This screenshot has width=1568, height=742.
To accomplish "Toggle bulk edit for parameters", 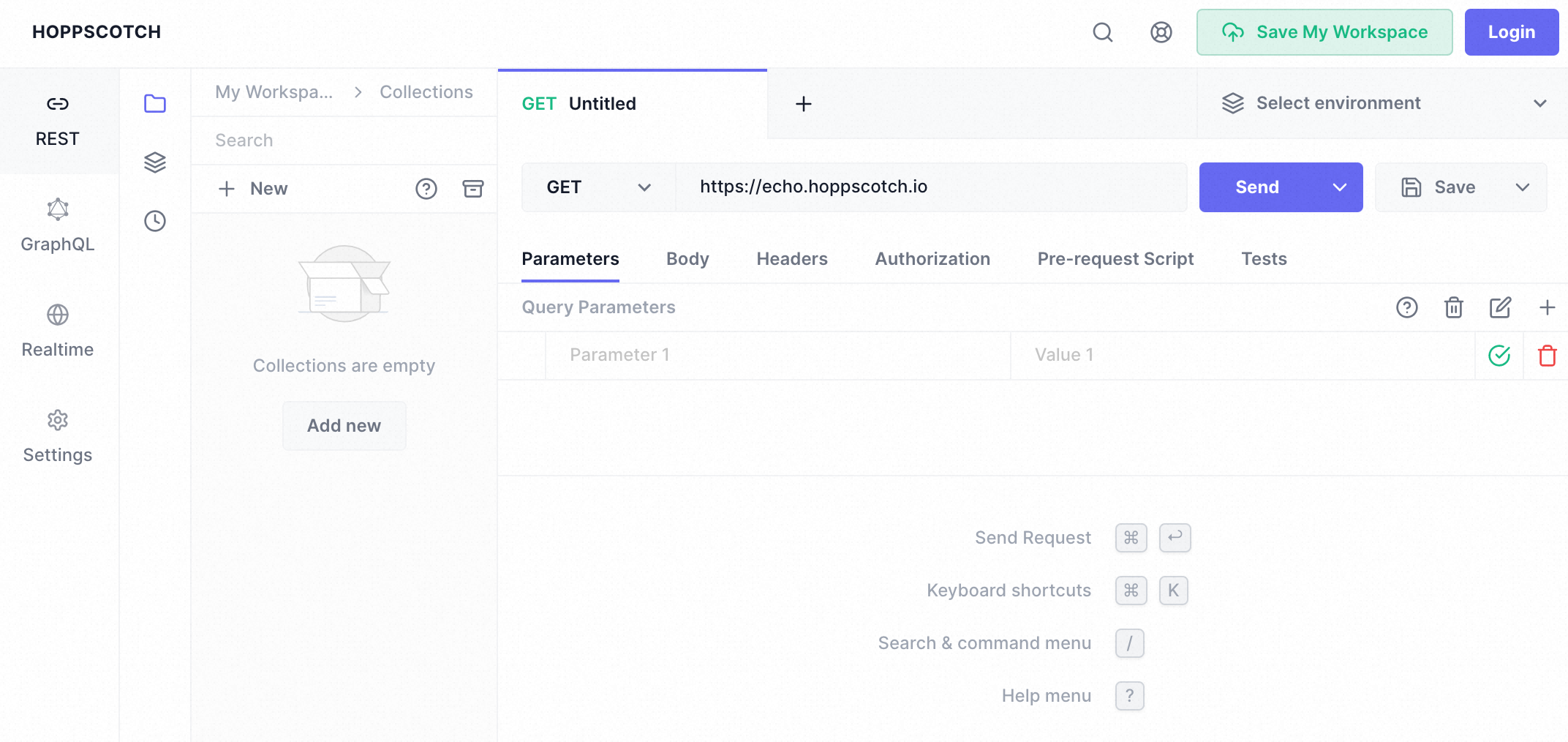I will (1501, 307).
